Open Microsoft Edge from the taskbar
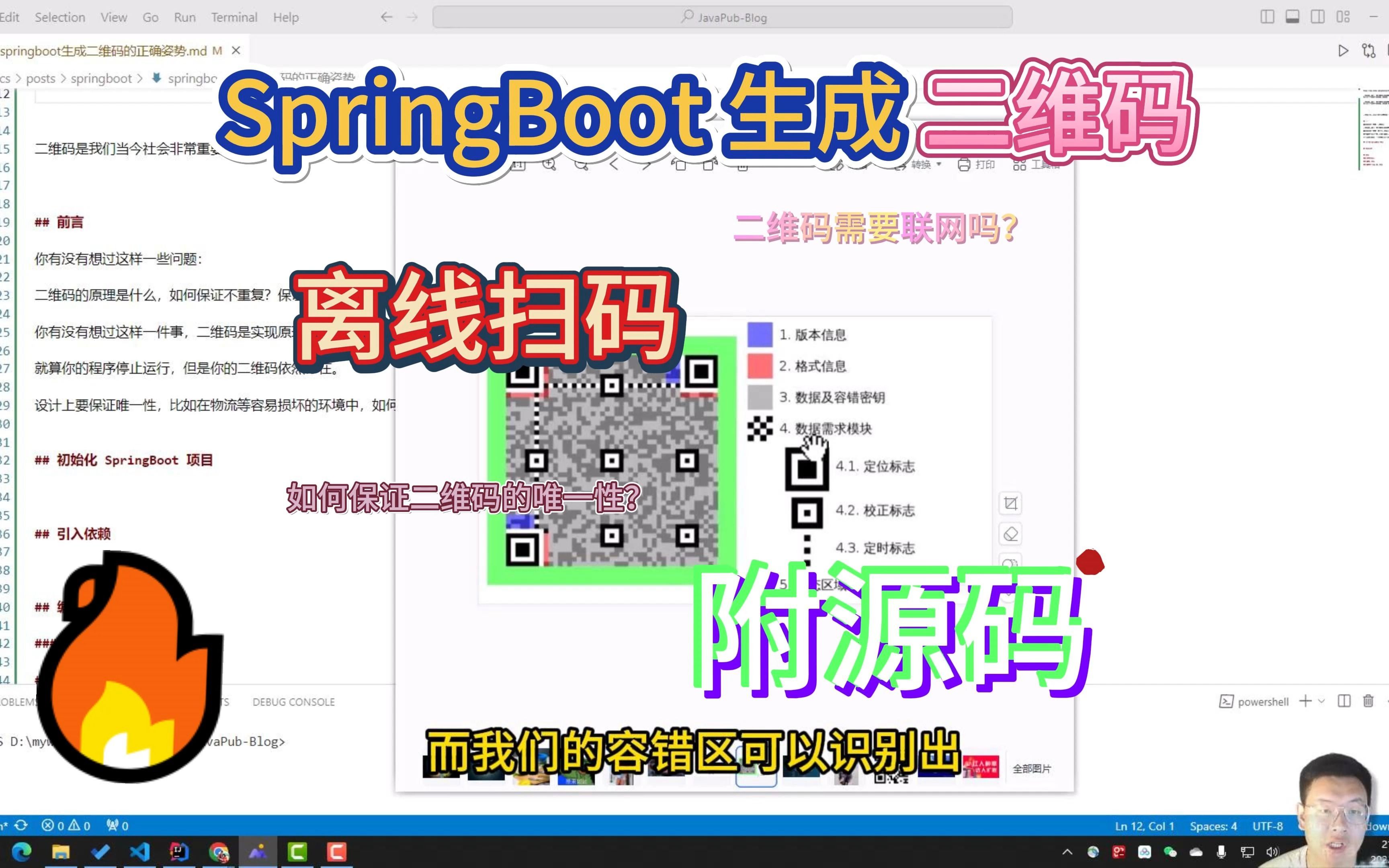This screenshot has width=1389, height=868. 22,852
